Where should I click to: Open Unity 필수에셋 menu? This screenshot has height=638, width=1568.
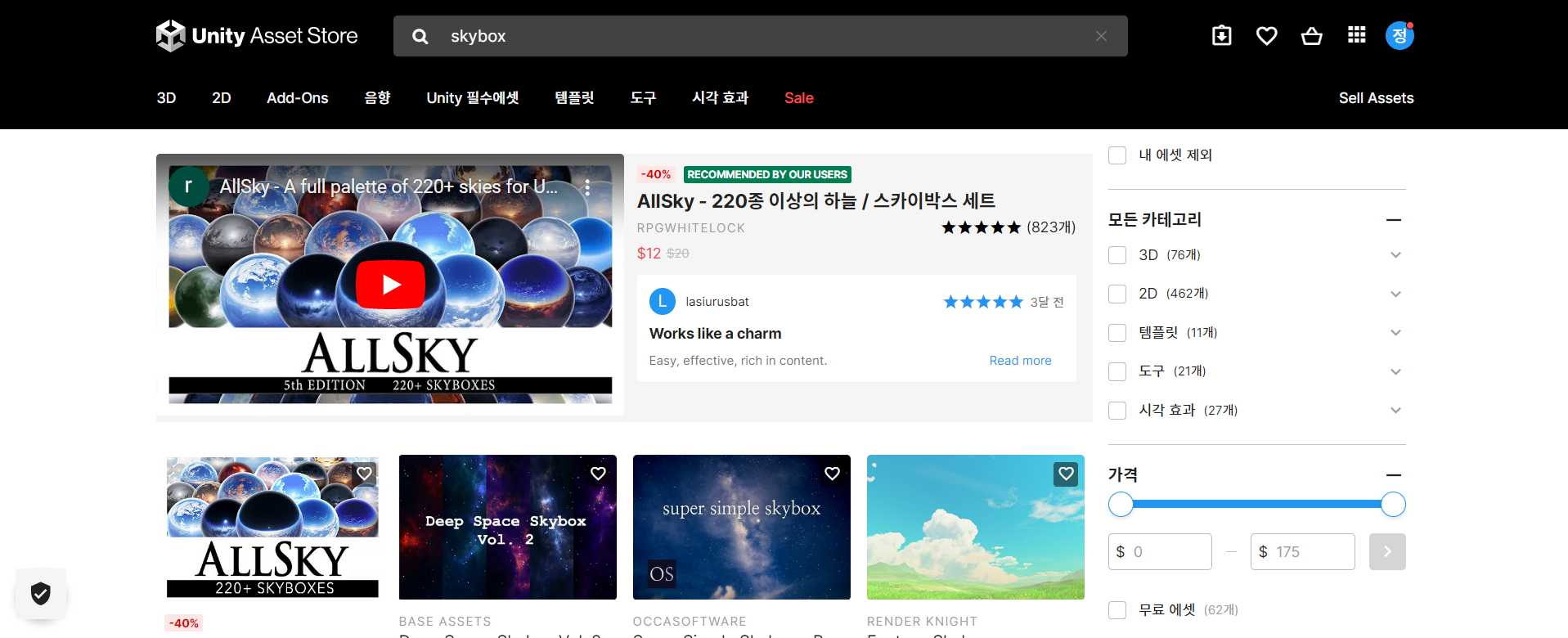click(x=473, y=98)
